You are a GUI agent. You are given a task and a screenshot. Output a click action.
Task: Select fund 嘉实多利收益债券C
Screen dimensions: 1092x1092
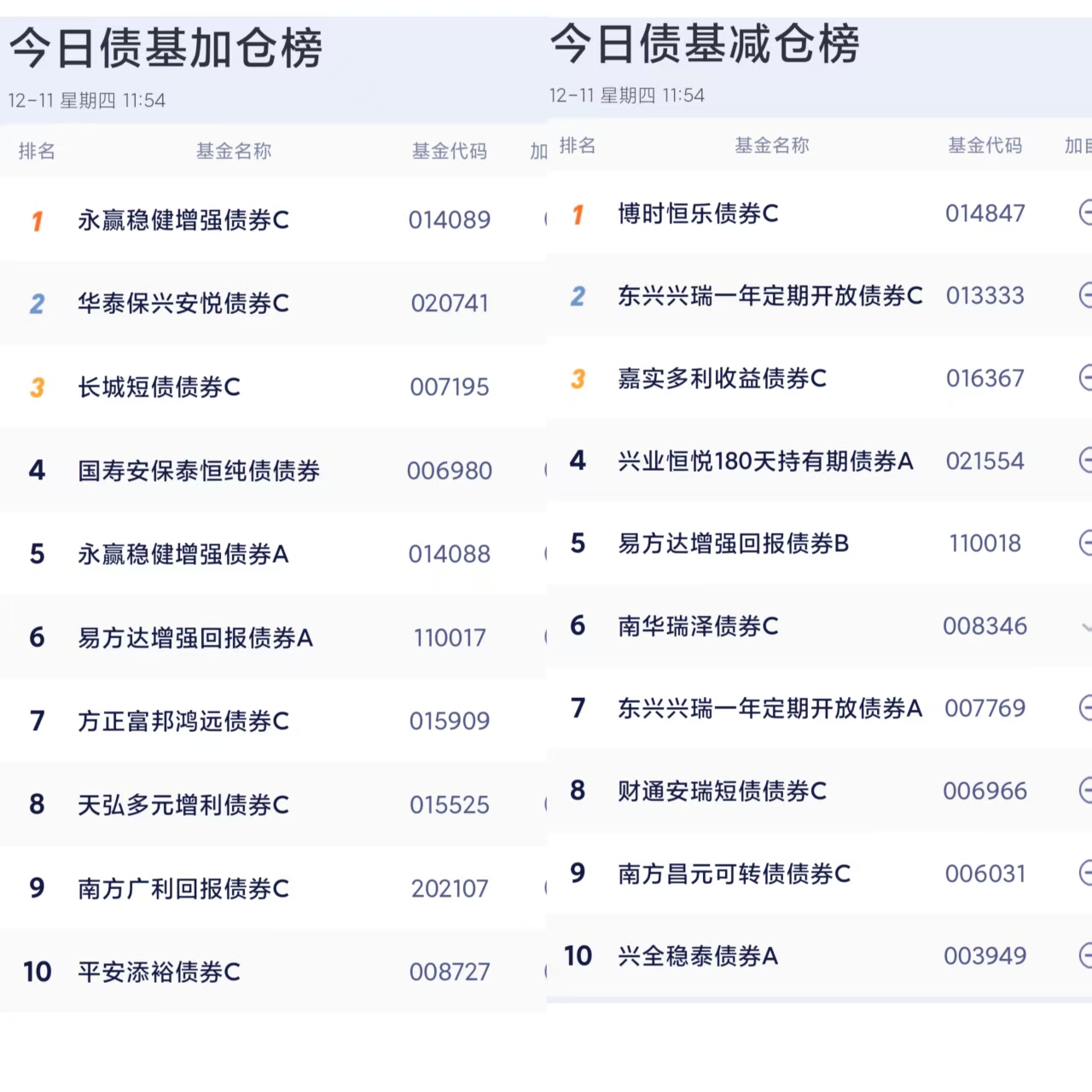tap(723, 378)
